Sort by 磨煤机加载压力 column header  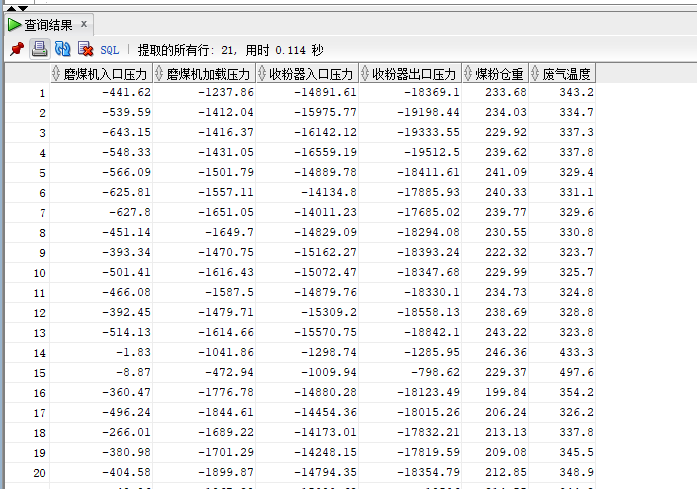tap(204, 73)
